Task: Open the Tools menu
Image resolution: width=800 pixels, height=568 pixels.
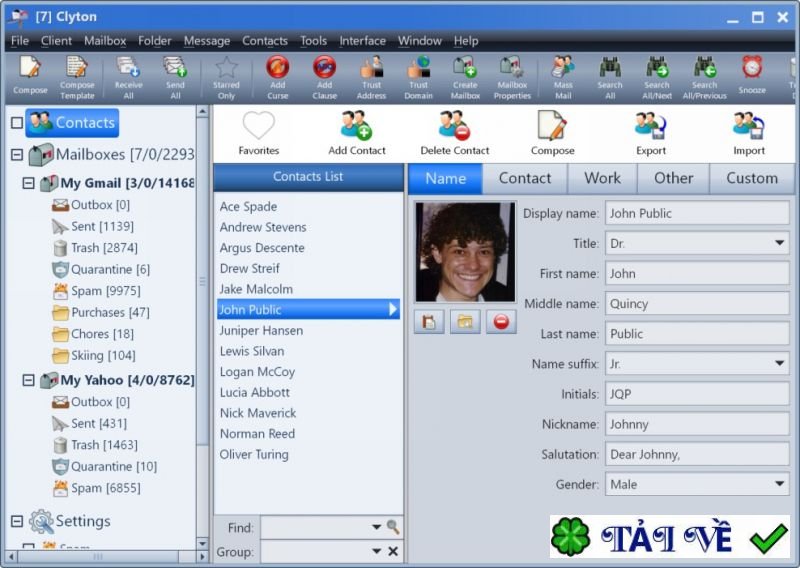Action: tap(313, 41)
